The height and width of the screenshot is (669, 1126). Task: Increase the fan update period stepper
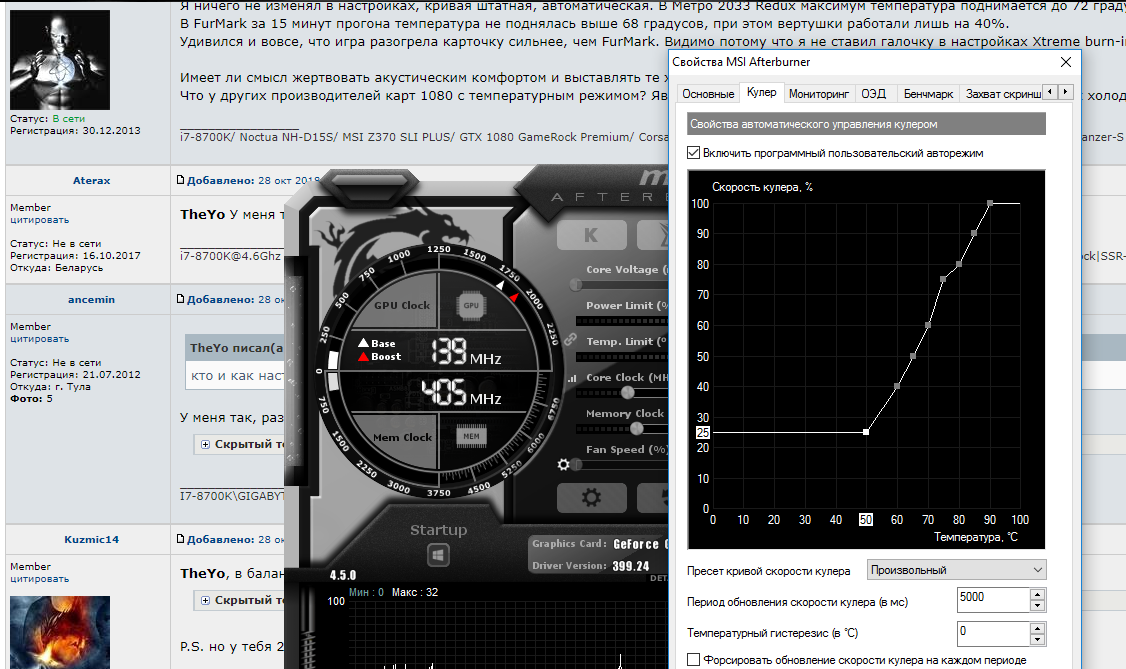pyautogui.click(x=1037, y=594)
